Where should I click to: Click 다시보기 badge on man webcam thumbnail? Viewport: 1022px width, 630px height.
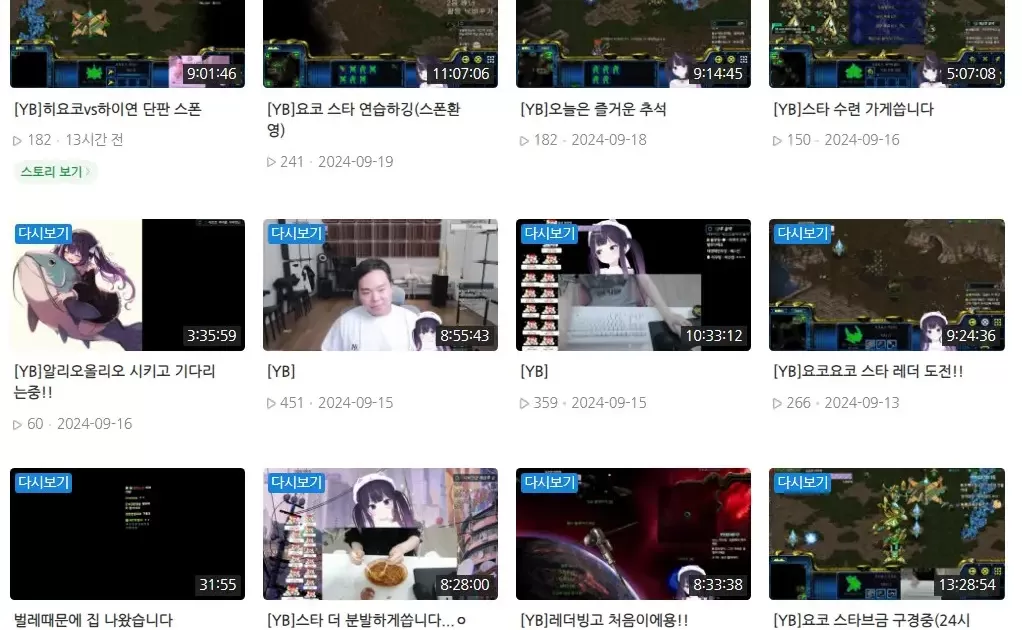click(x=297, y=233)
